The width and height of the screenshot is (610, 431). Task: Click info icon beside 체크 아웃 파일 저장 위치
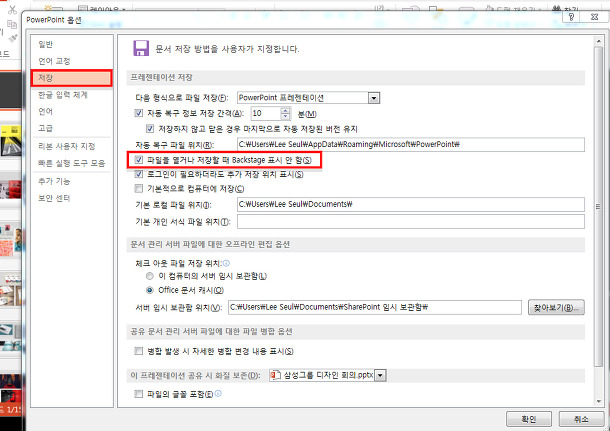pyautogui.click(x=226, y=263)
